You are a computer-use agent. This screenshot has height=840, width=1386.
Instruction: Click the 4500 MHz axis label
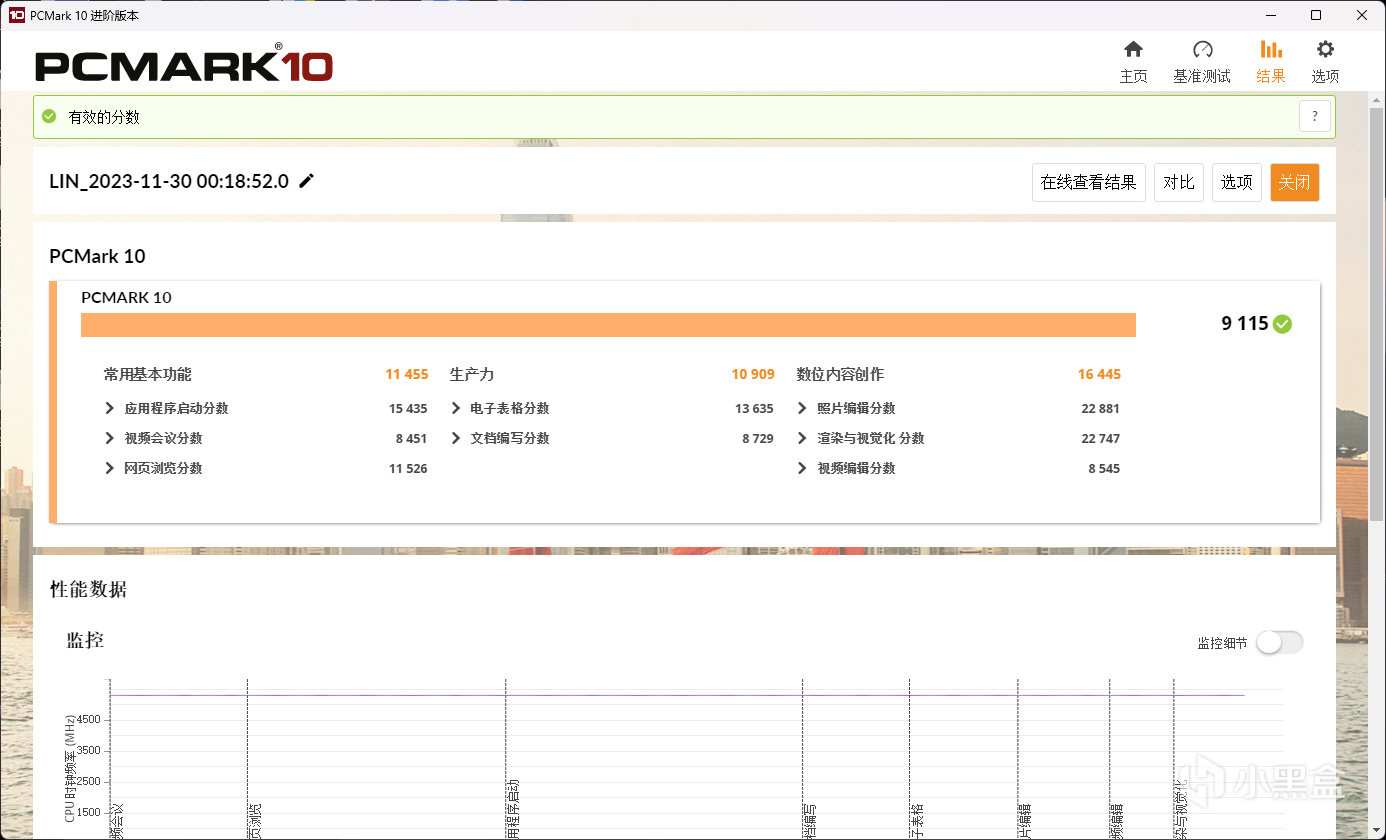tap(88, 720)
